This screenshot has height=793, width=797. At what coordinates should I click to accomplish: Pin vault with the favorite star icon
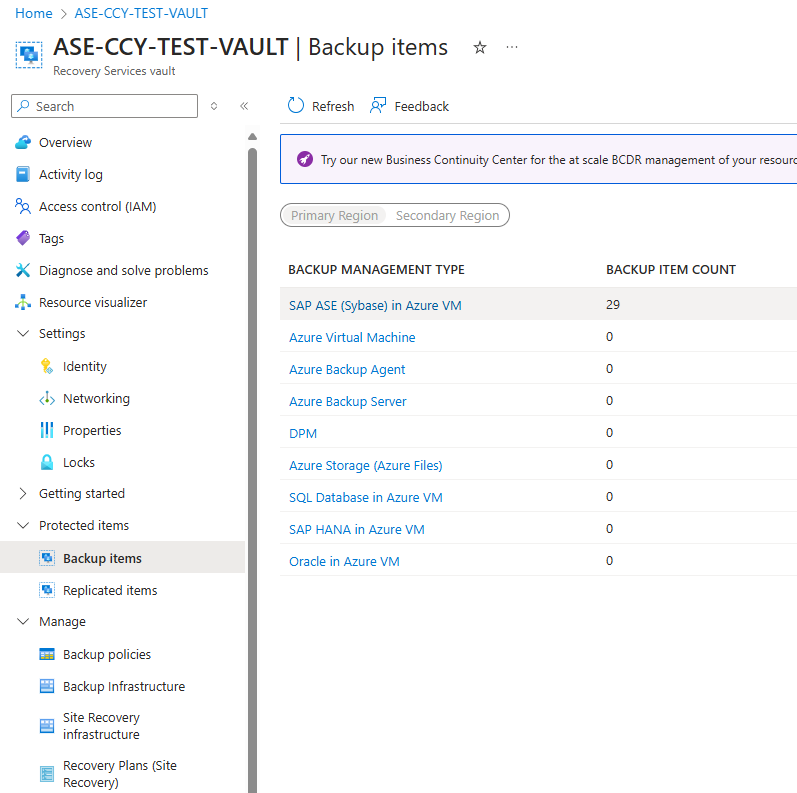pyautogui.click(x=480, y=47)
